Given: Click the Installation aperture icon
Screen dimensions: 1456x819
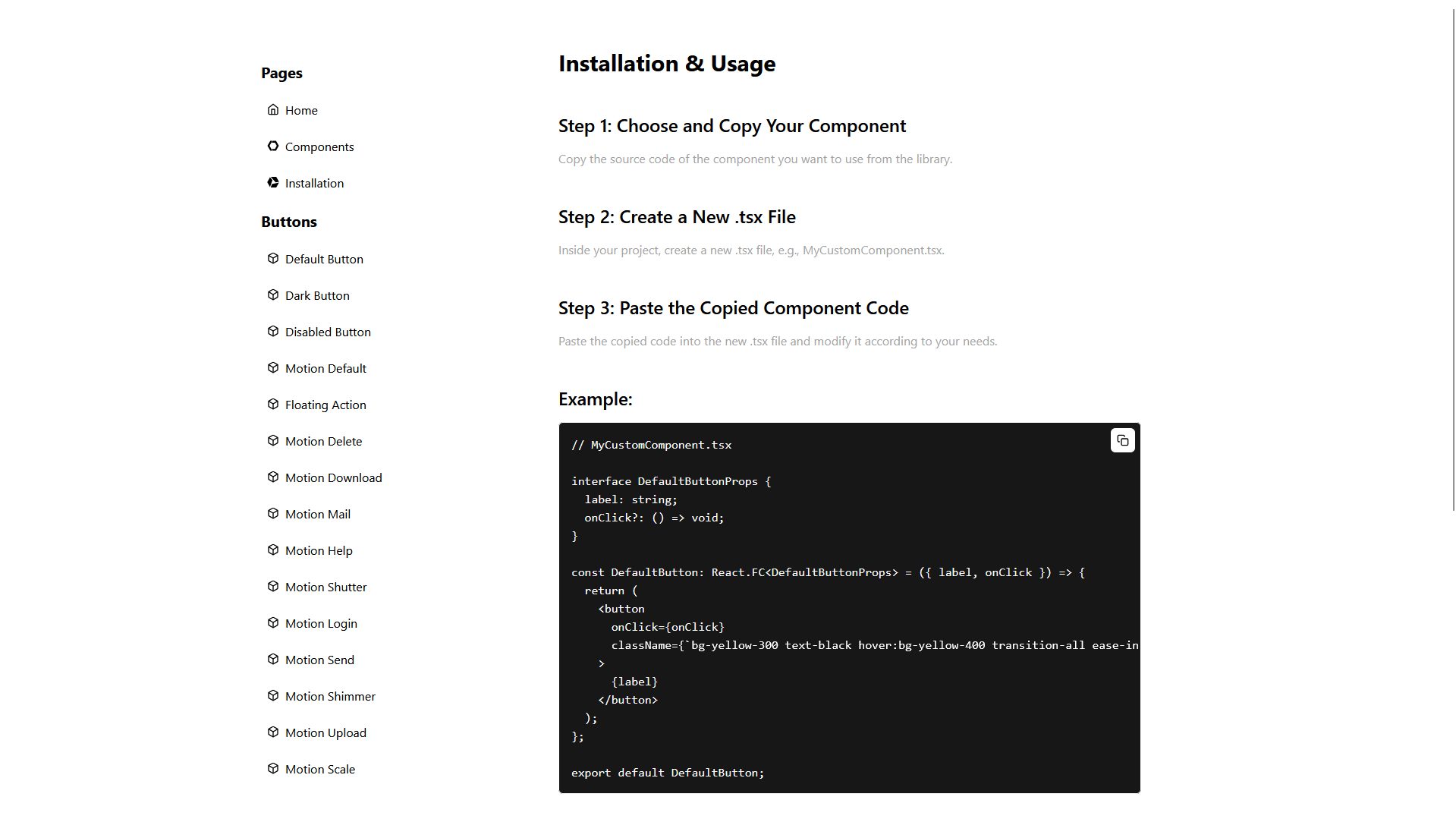Looking at the screenshot, I should coord(273,182).
